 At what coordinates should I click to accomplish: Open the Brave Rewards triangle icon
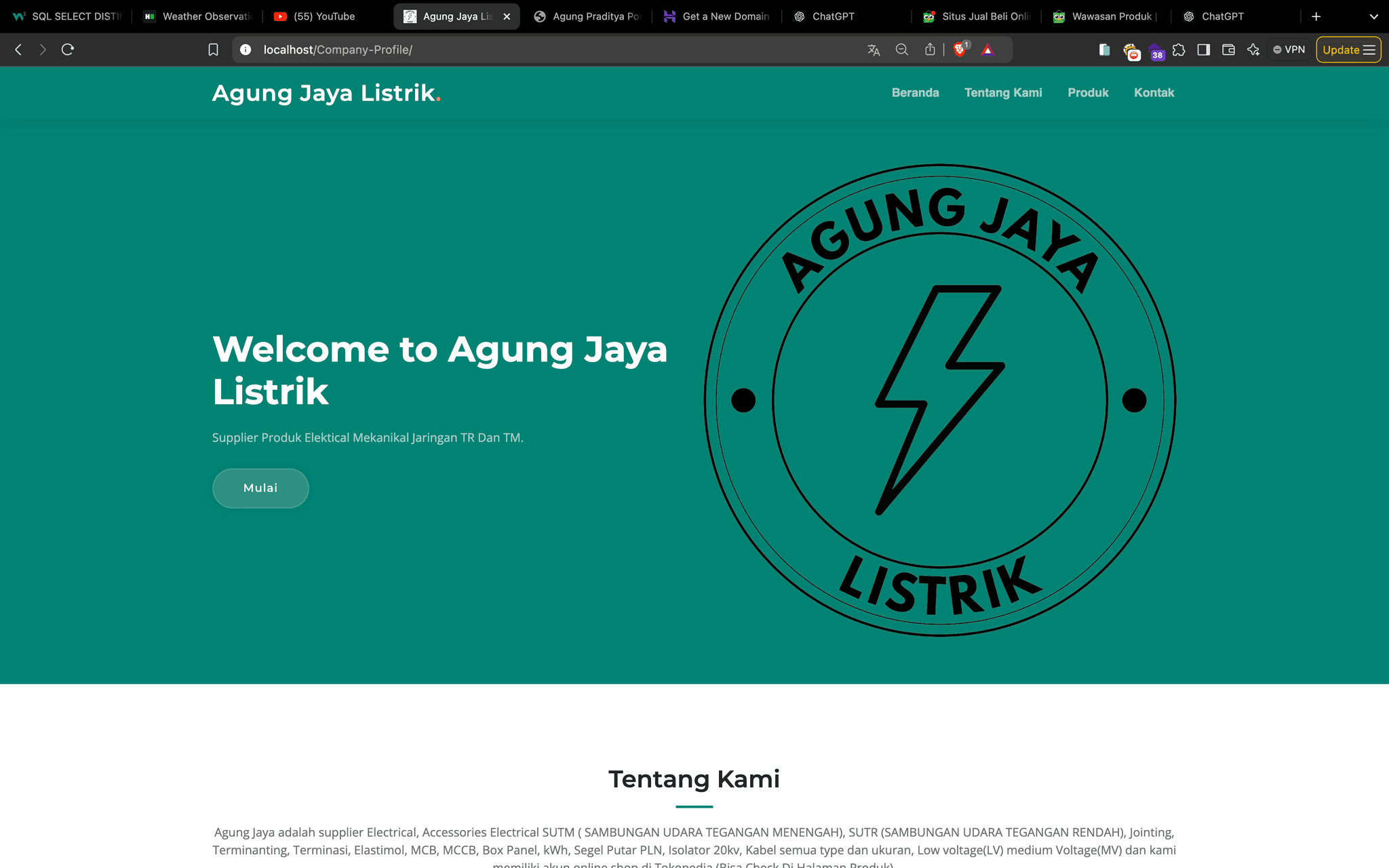click(x=987, y=50)
